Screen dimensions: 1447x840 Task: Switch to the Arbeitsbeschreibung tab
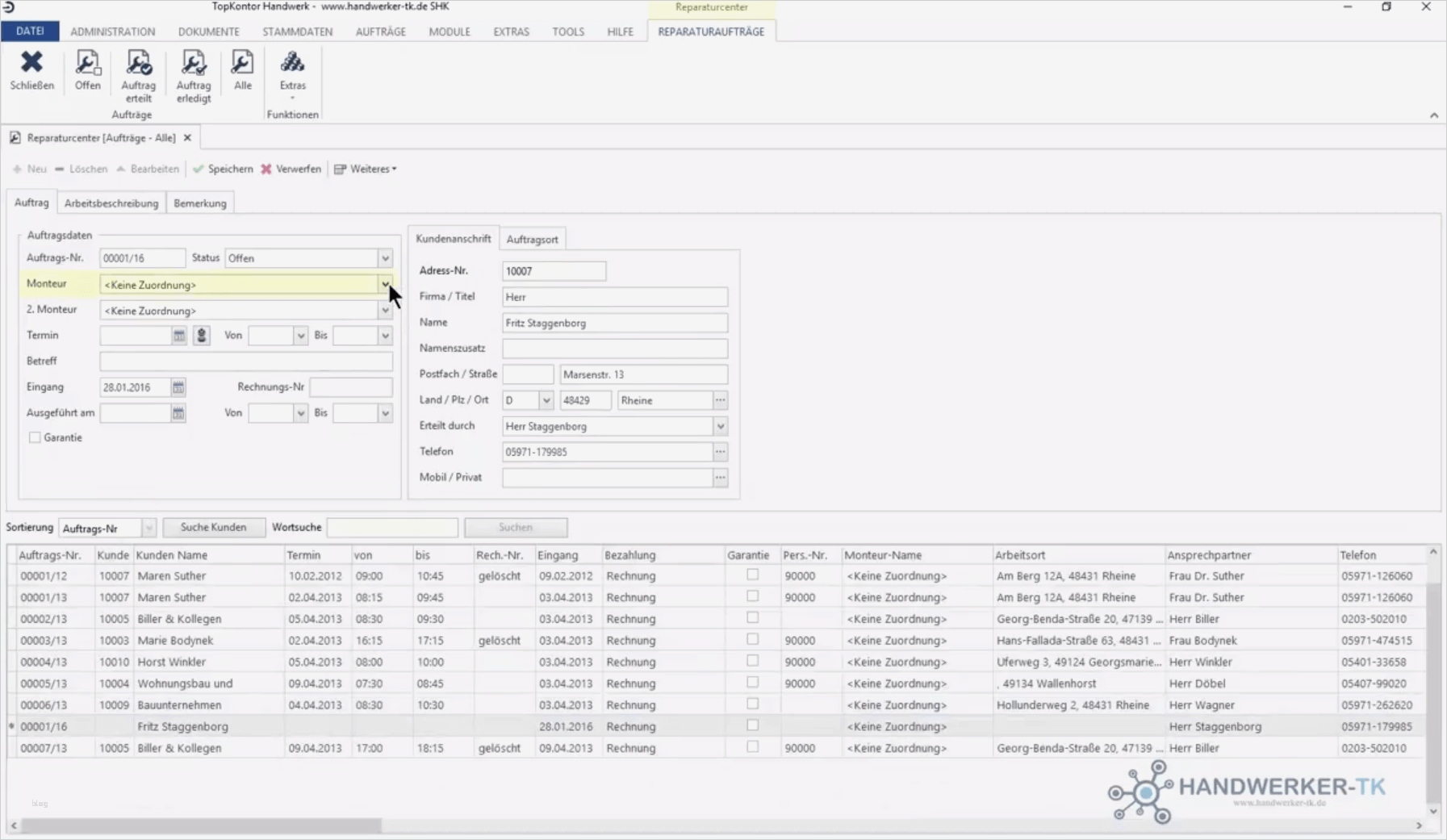click(x=111, y=203)
